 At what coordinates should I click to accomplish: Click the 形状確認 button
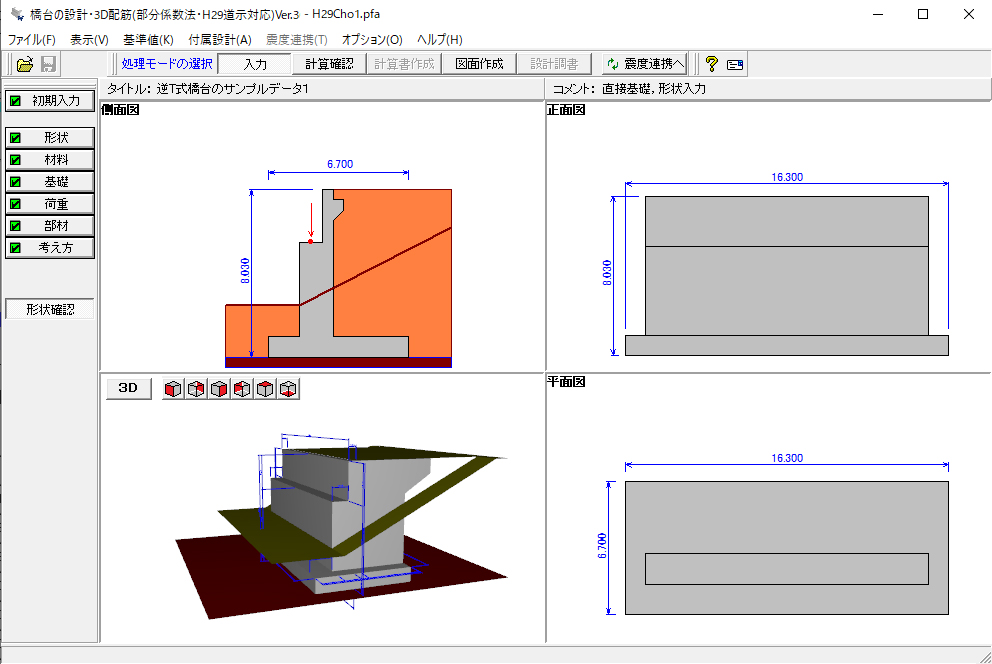[x=50, y=309]
